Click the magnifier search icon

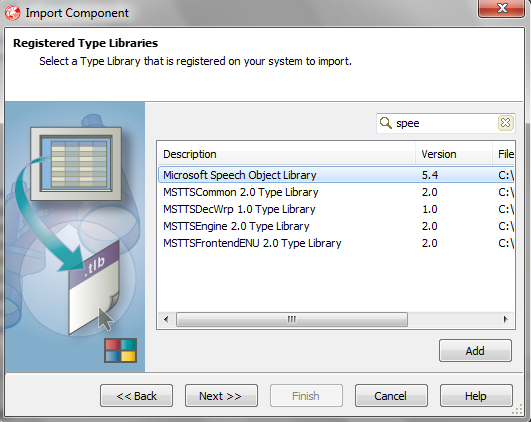point(385,123)
